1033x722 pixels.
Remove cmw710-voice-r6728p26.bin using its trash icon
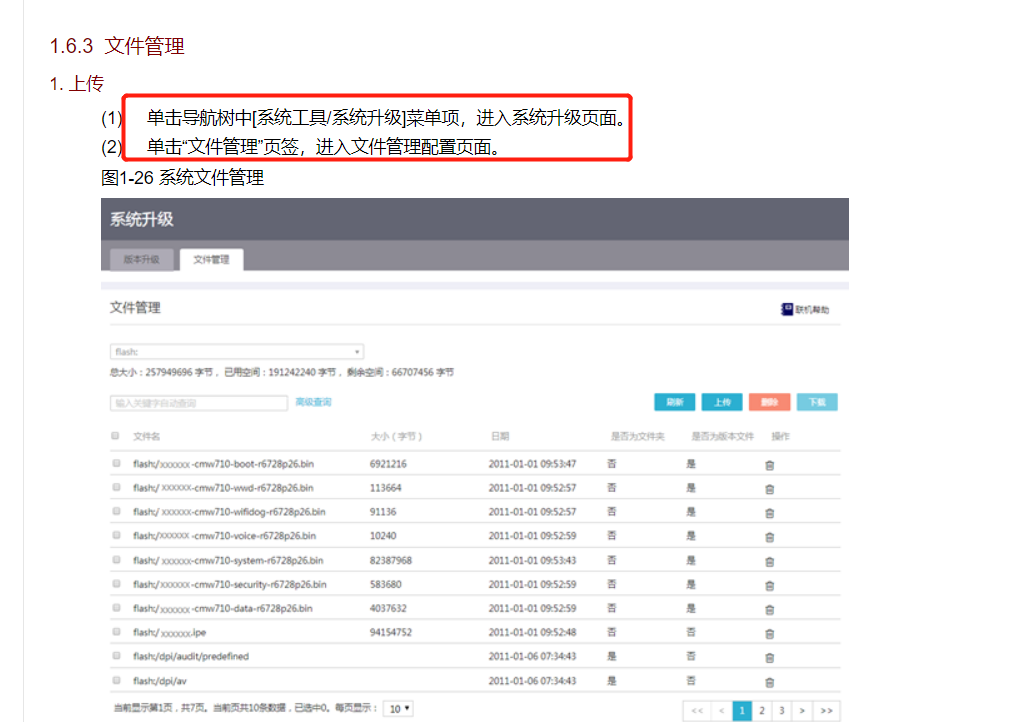point(769,538)
